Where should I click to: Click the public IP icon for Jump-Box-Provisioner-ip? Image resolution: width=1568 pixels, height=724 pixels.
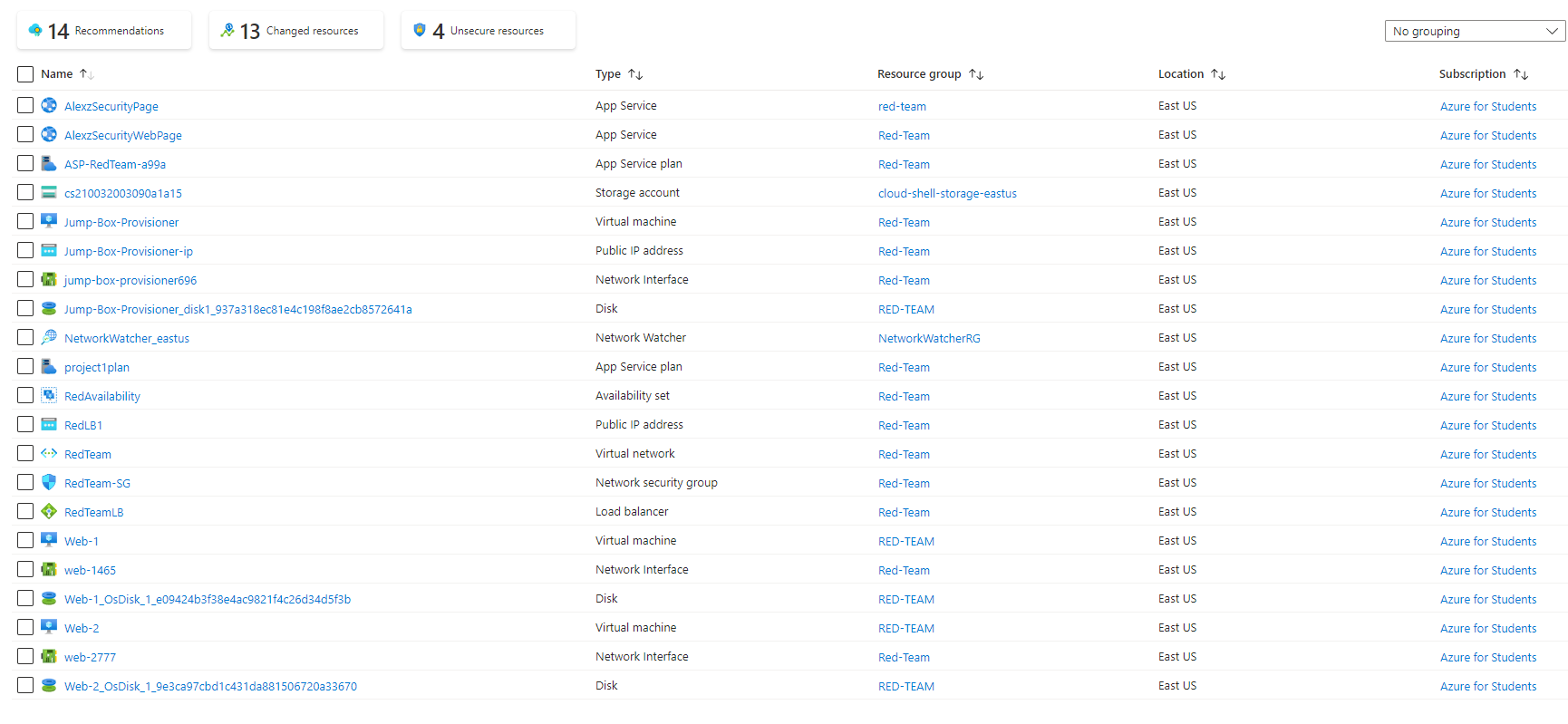pyautogui.click(x=49, y=250)
